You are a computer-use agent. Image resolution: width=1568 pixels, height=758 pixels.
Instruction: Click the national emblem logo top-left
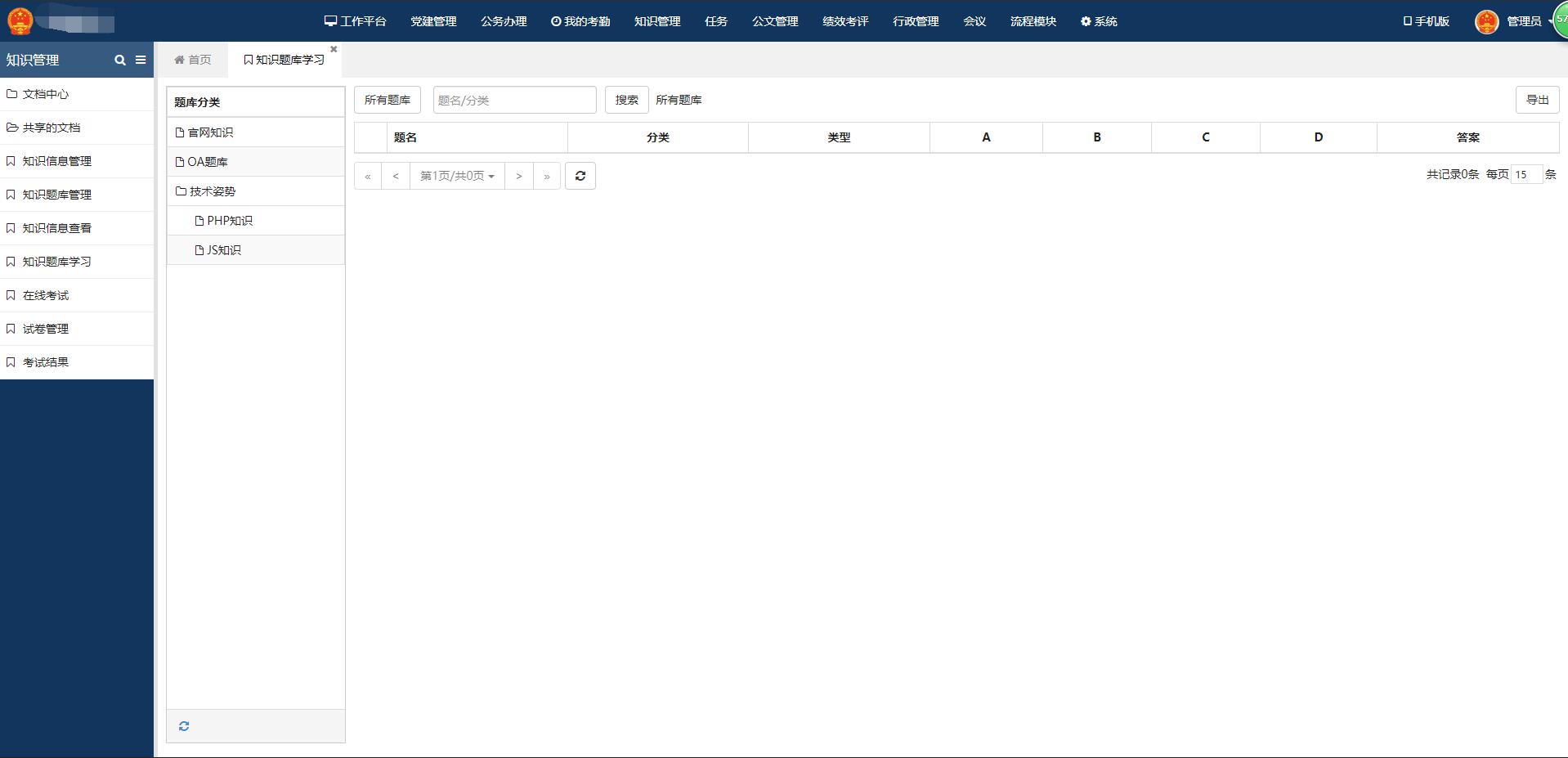coord(20,20)
